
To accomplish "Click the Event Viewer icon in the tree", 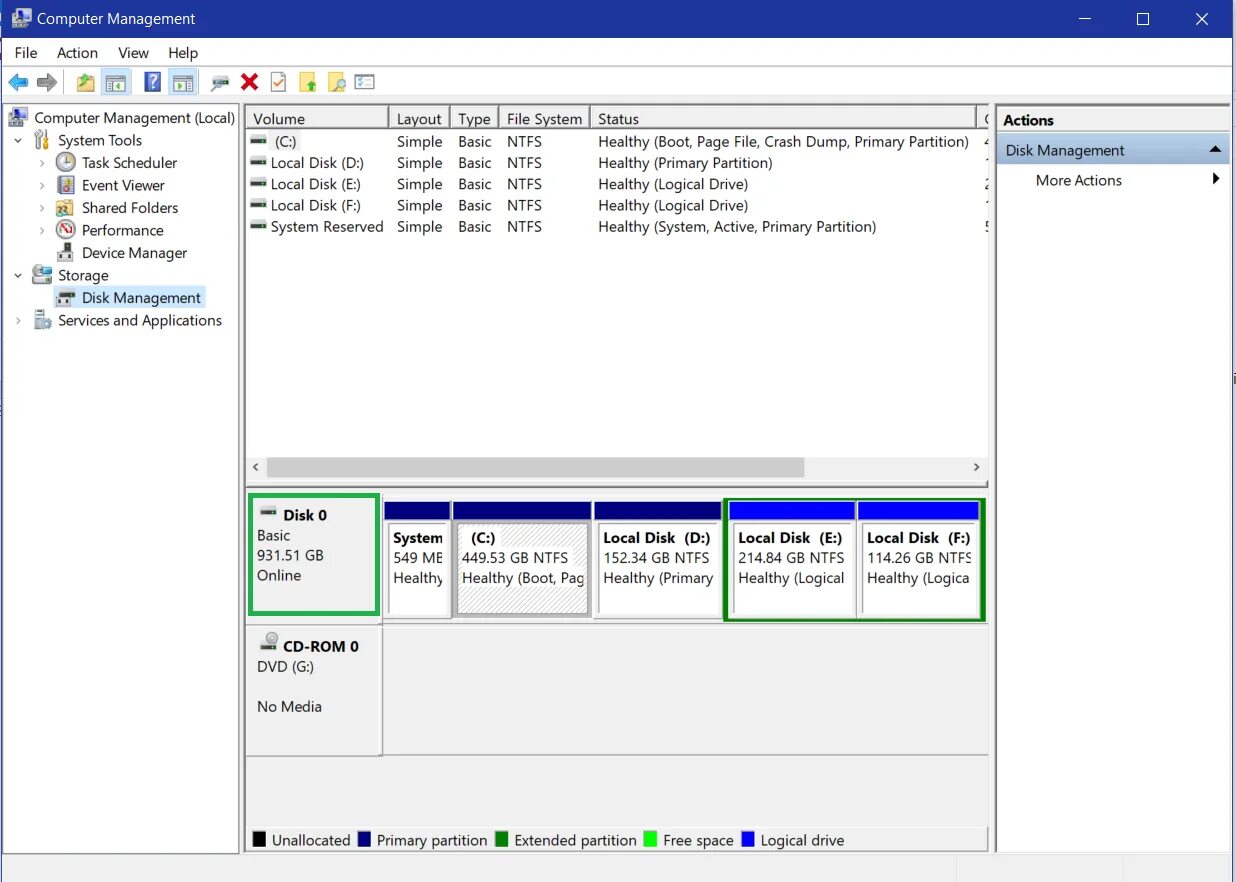I will (x=66, y=185).
